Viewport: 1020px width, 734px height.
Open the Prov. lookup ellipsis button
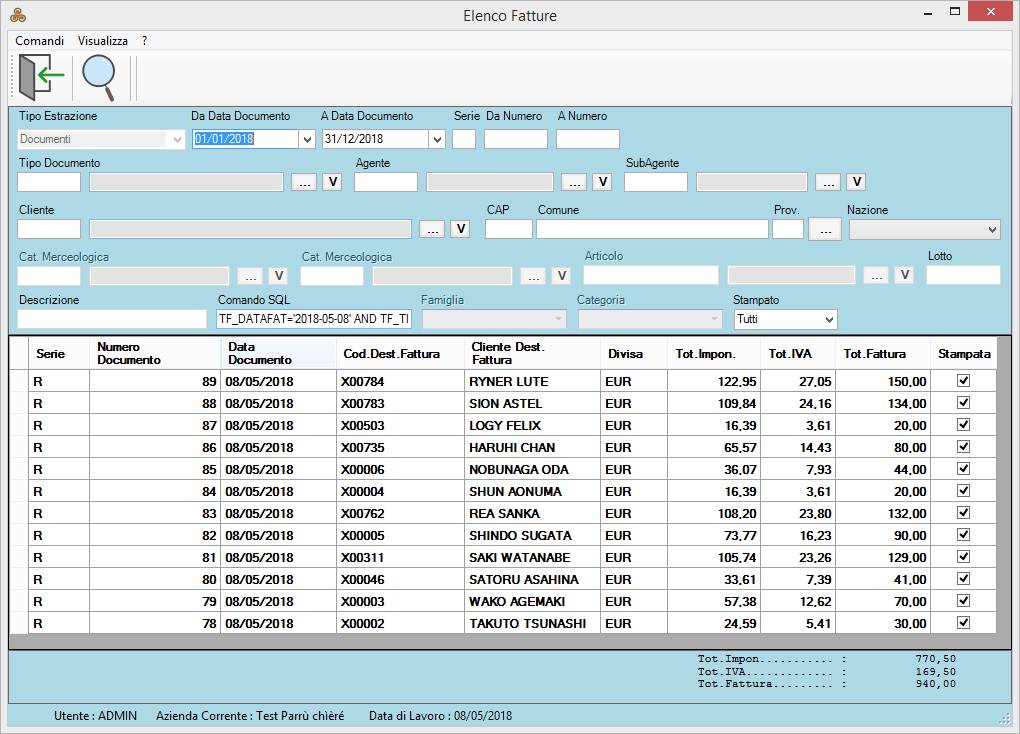click(x=825, y=229)
